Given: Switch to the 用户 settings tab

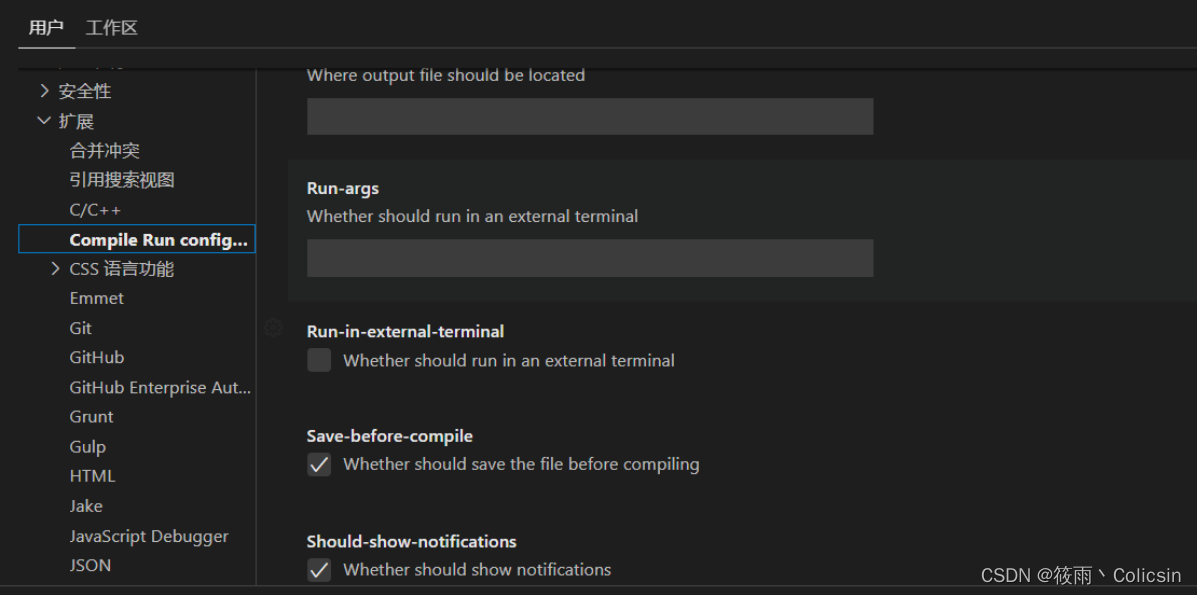Looking at the screenshot, I should [46, 28].
